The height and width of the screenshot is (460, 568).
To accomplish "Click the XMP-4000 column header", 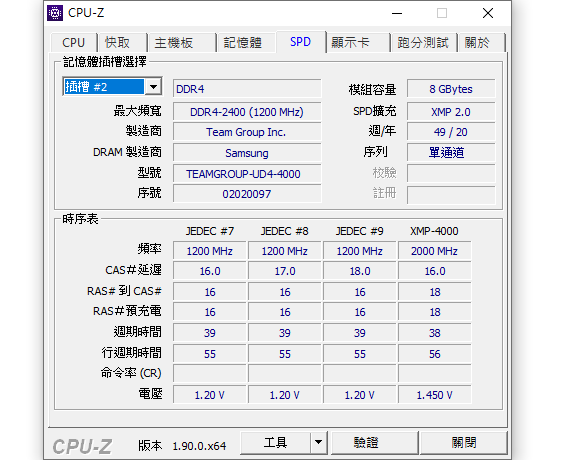I will (x=434, y=231).
